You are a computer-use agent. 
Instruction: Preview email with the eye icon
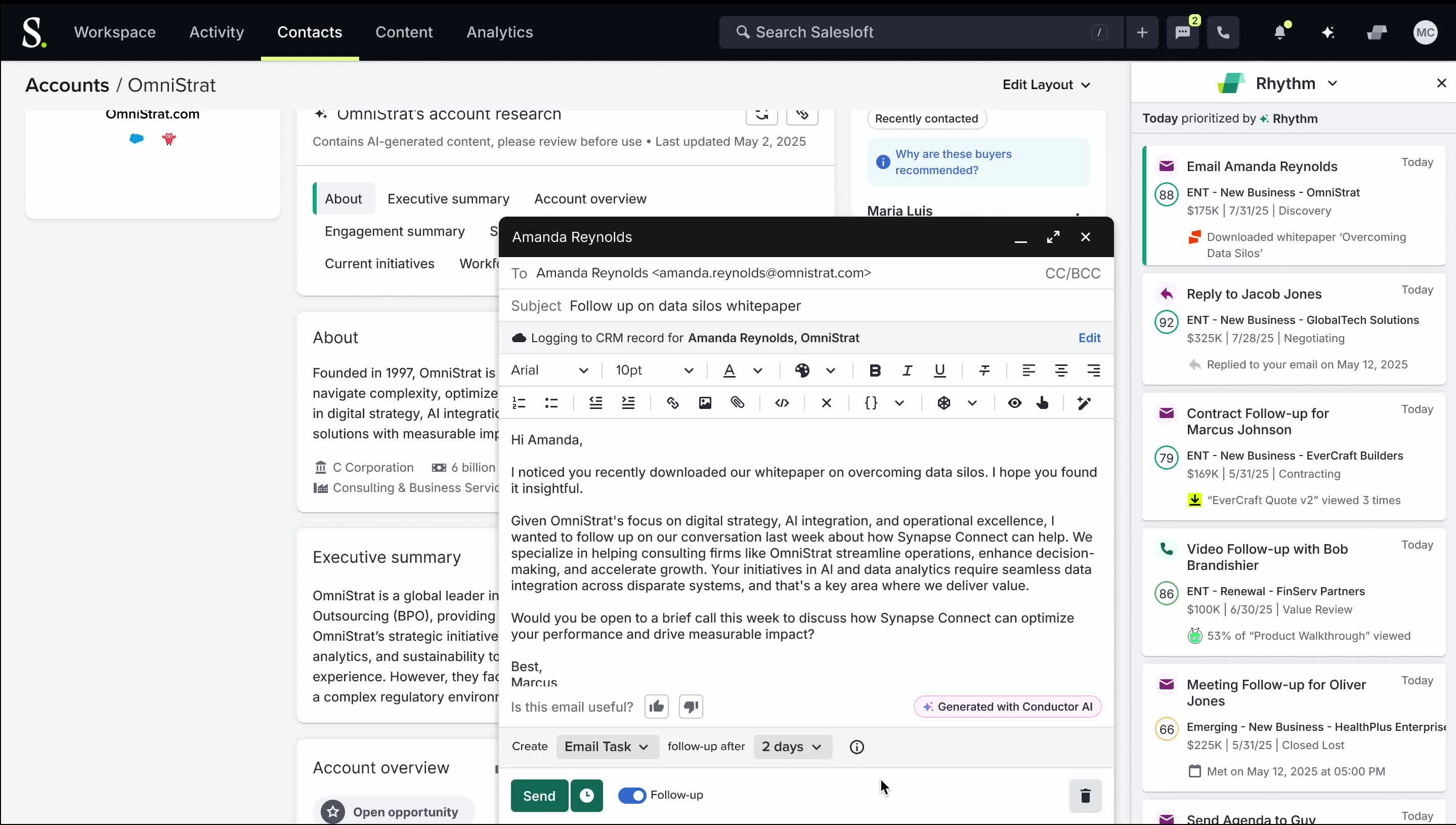click(1014, 403)
